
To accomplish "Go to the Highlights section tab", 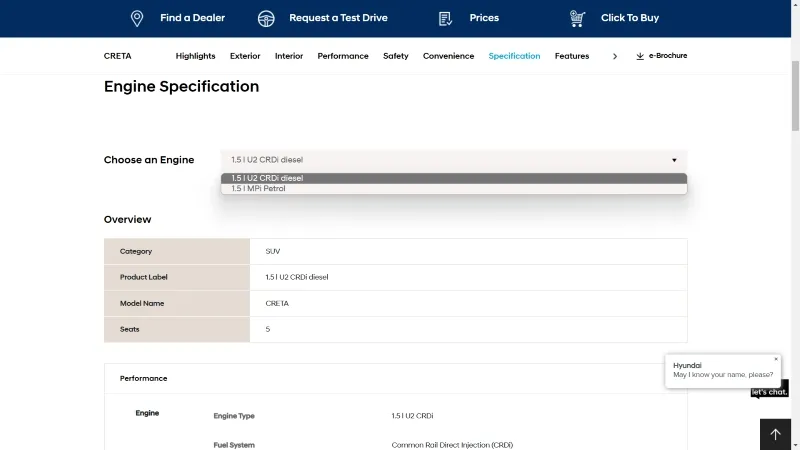I will [x=195, y=56].
